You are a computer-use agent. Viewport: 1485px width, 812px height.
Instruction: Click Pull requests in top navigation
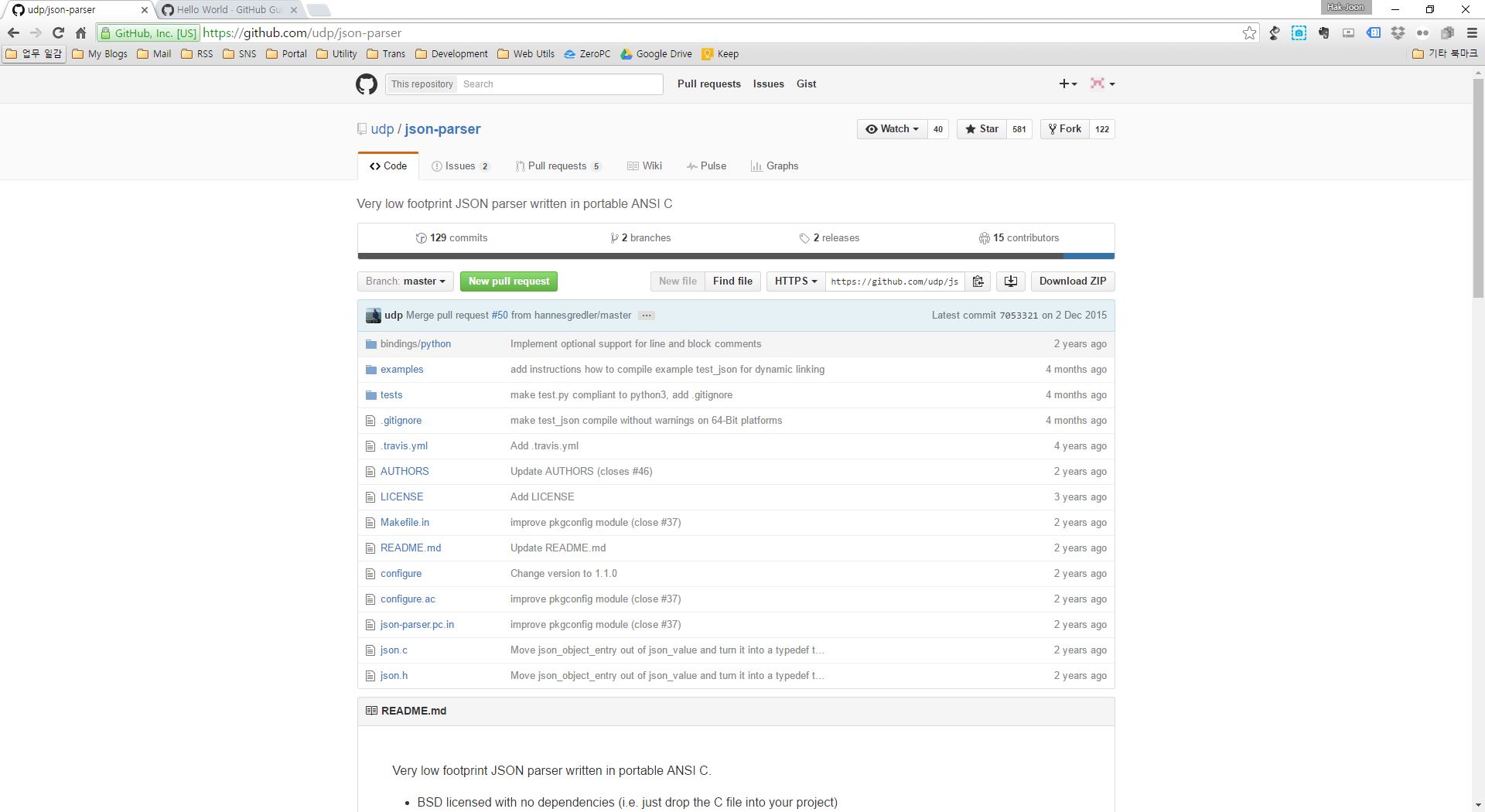coord(708,84)
